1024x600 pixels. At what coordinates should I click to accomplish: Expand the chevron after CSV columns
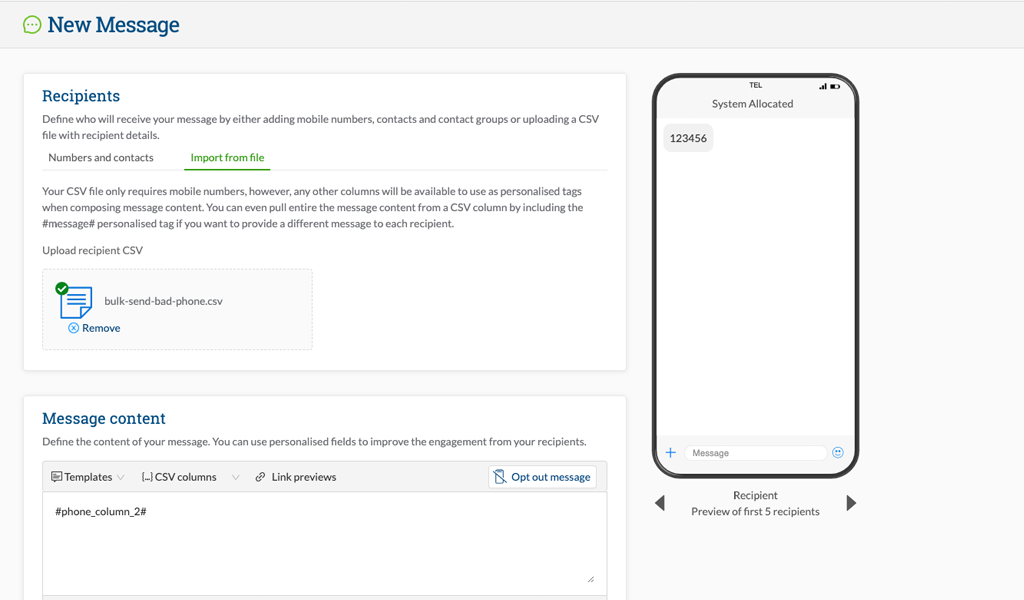pyautogui.click(x=236, y=477)
